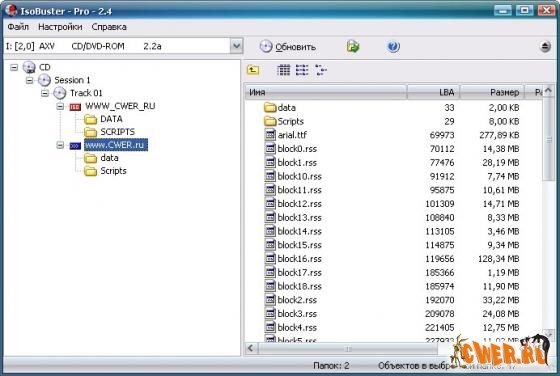Click the Обновить refresh button
The image size is (560, 376).
click(x=288, y=47)
